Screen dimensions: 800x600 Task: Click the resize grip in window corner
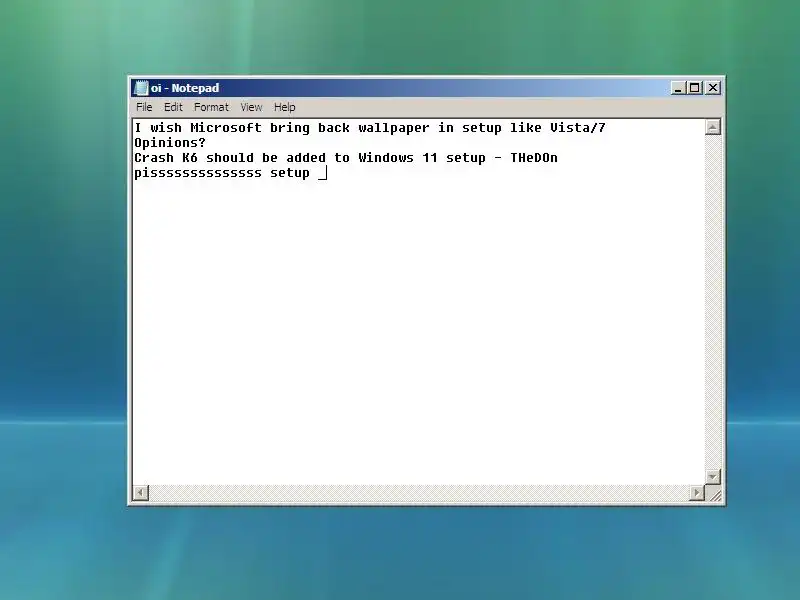click(x=715, y=494)
